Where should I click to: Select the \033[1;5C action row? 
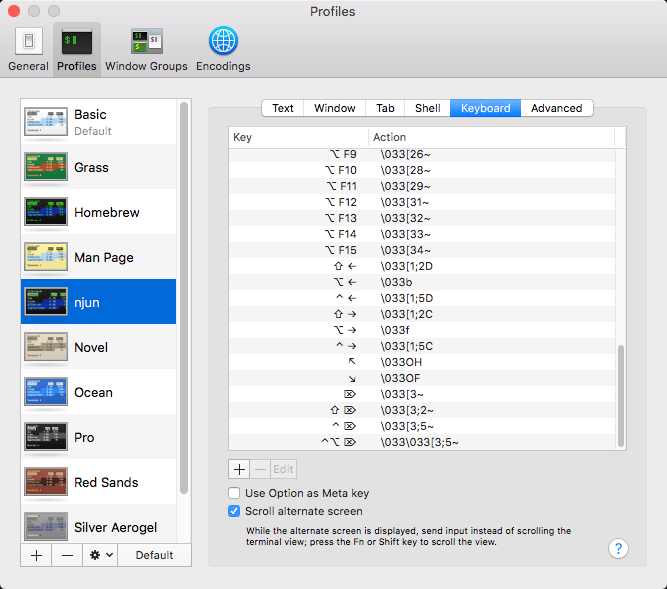pyautogui.click(x=422, y=346)
